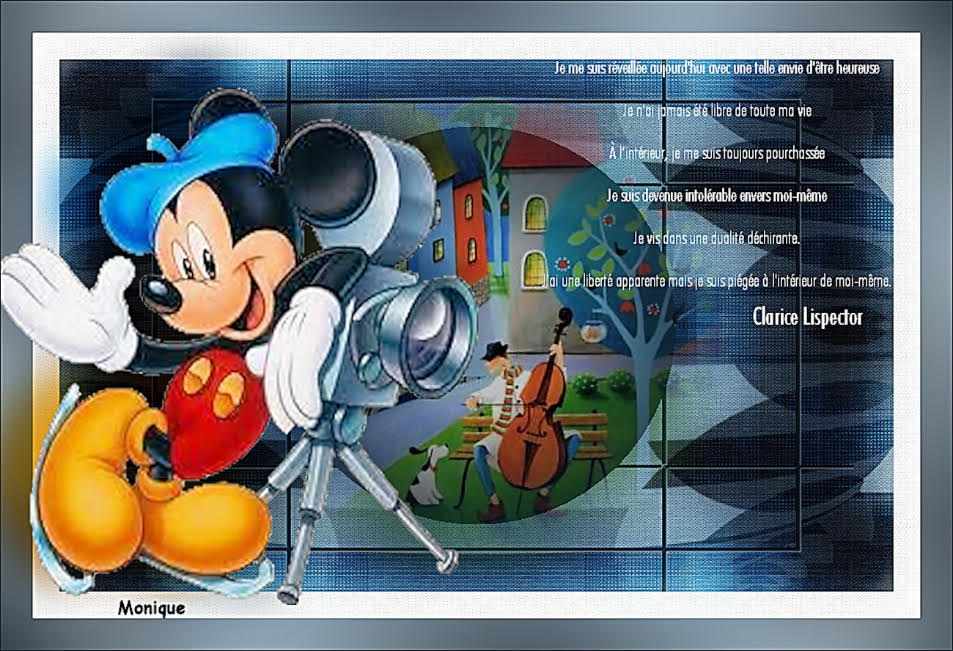The width and height of the screenshot is (953, 651).
Task: Click the signature "Monique"
Action: point(151,608)
